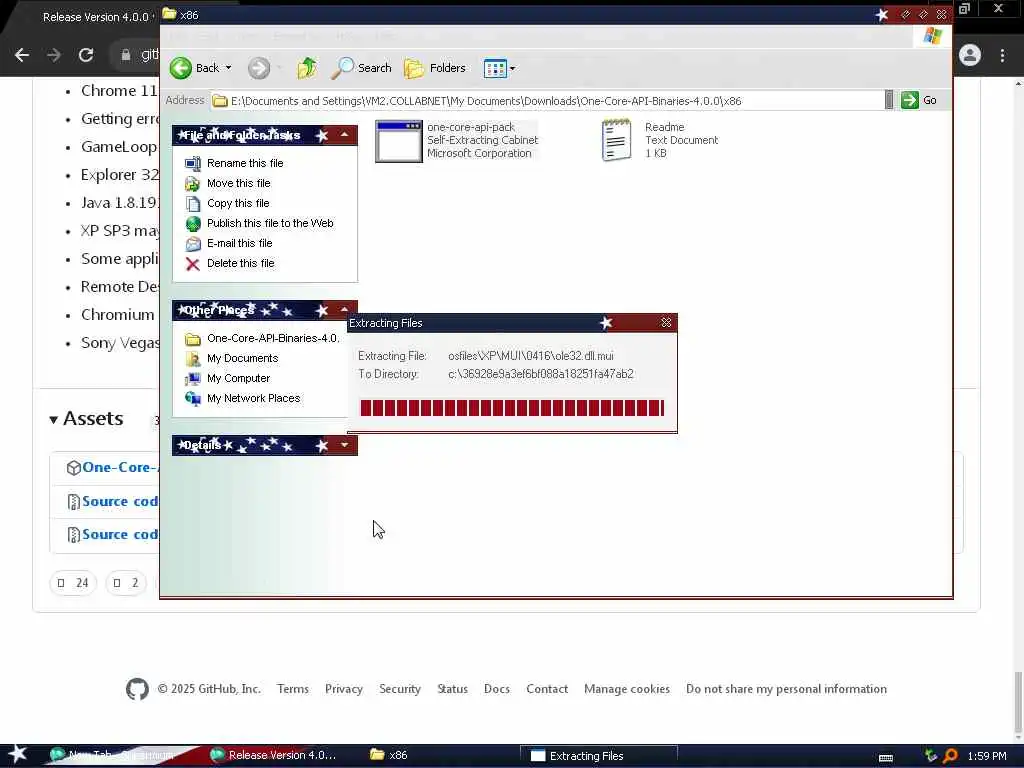Select the one-core-api-pack file icon
The width and height of the screenshot is (1024, 768).
[x=398, y=141]
